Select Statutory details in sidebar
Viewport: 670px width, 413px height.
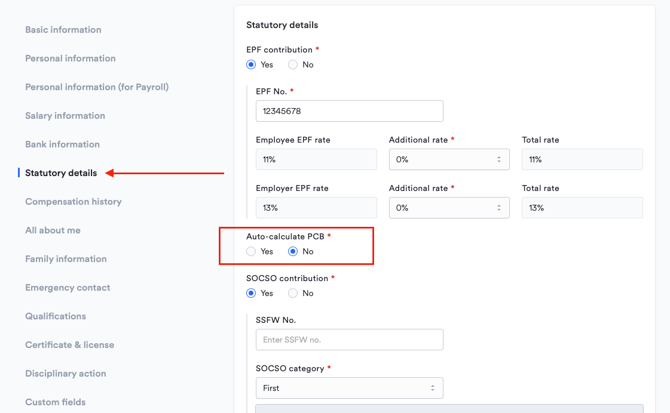pos(61,173)
